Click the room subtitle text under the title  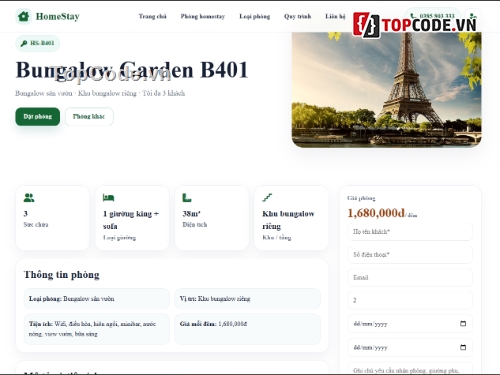pos(100,93)
